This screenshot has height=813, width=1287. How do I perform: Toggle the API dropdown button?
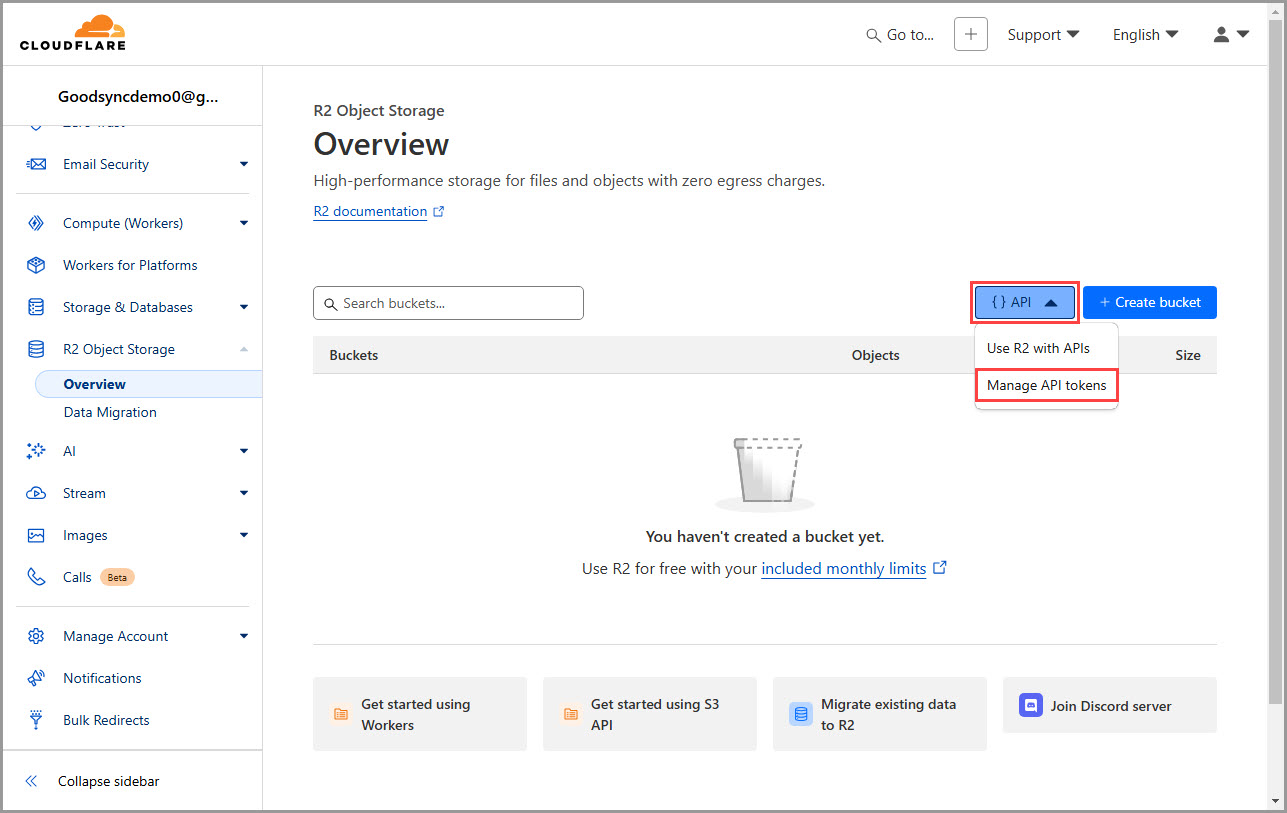[x=1025, y=302]
